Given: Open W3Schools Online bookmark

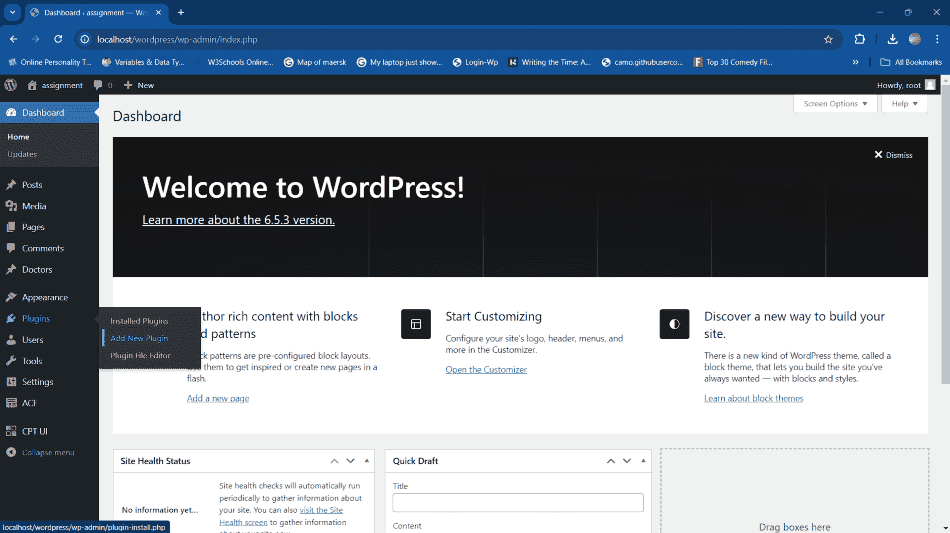Looking at the screenshot, I should [x=234, y=62].
